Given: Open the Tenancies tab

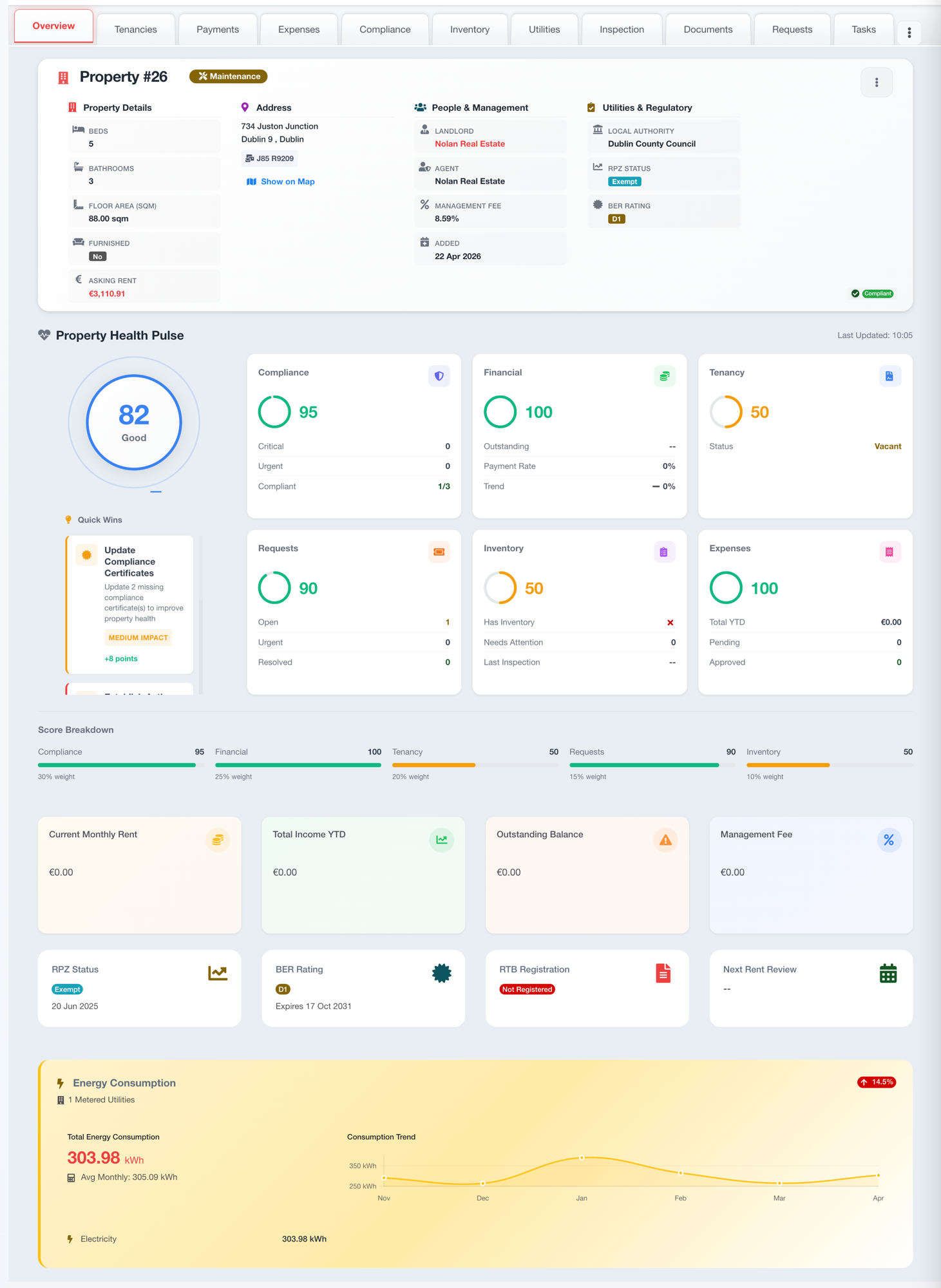Looking at the screenshot, I should pos(136,30).
